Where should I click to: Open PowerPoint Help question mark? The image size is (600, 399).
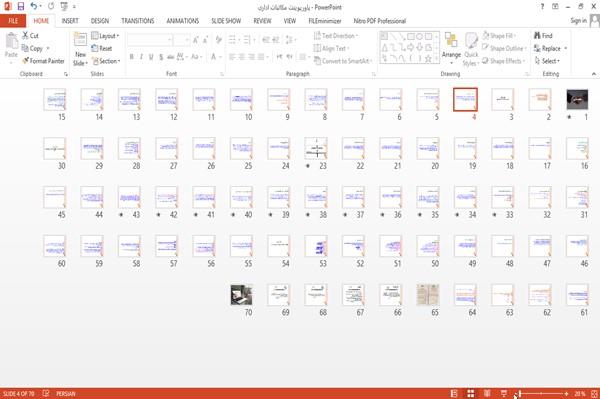[x=542, y=7]
